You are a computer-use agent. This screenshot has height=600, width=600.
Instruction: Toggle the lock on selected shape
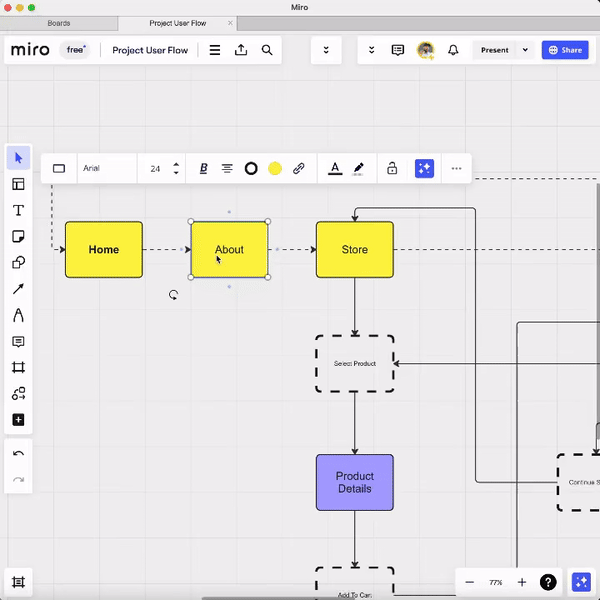coord(392,169)
